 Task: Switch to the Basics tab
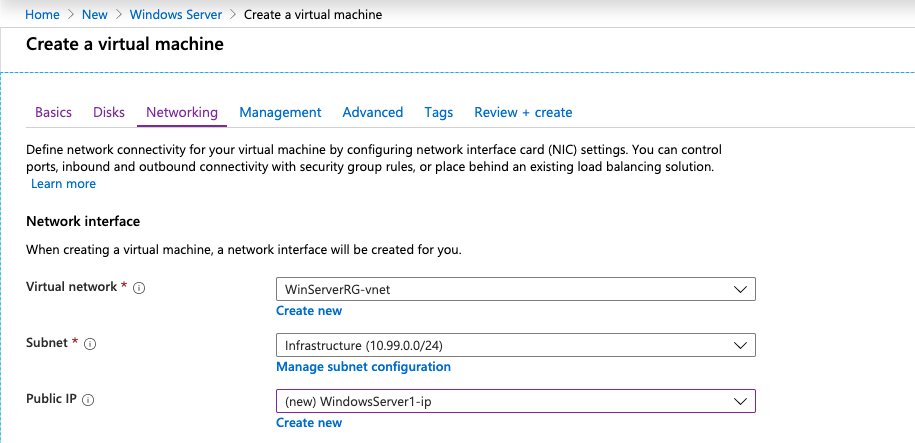tap(53, 112)
